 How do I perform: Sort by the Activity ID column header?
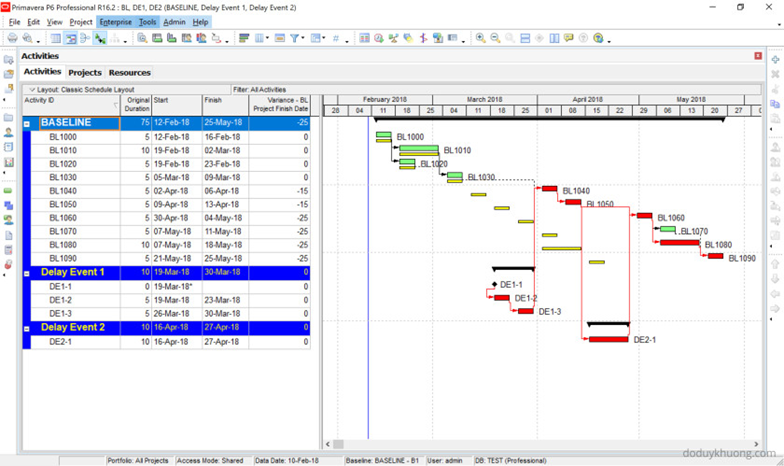coord(72,105)
